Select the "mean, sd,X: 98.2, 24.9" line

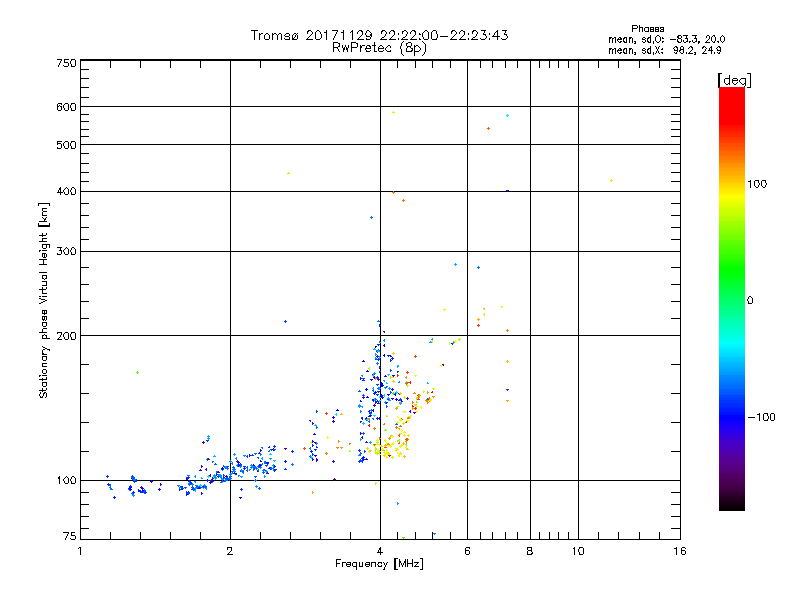(x=664, y=50)
